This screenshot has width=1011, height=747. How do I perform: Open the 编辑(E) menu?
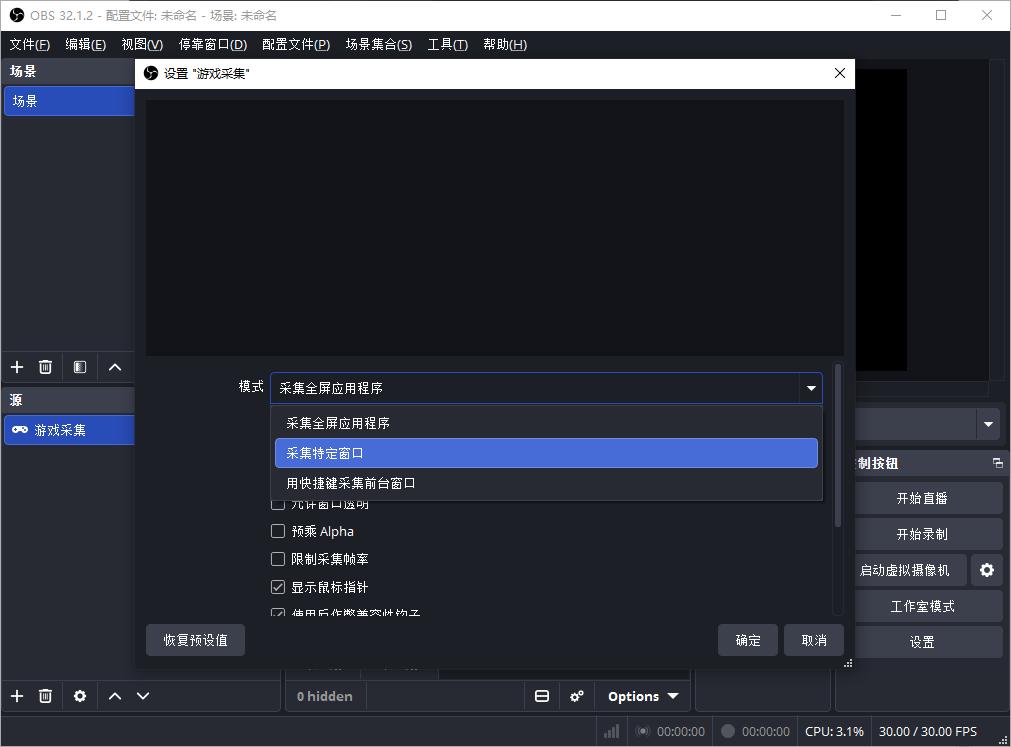pos(85,44)
